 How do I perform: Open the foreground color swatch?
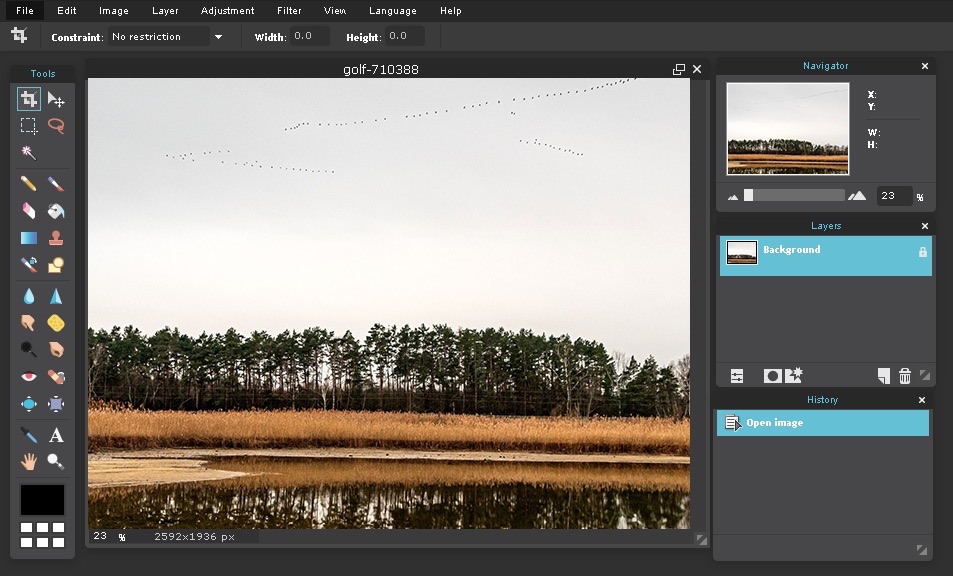pos(42,499)
